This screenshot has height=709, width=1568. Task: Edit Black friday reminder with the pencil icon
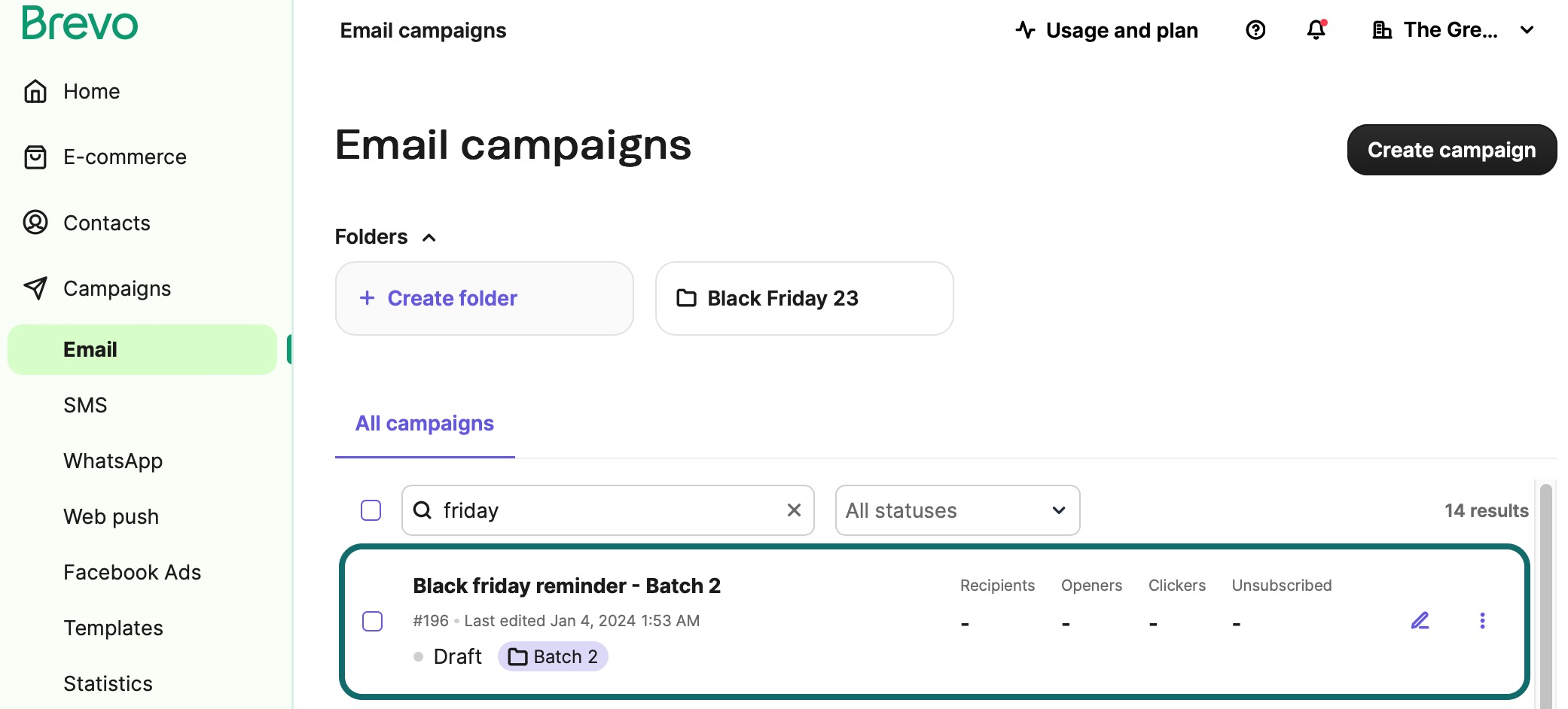click(x=1420, y=621)
